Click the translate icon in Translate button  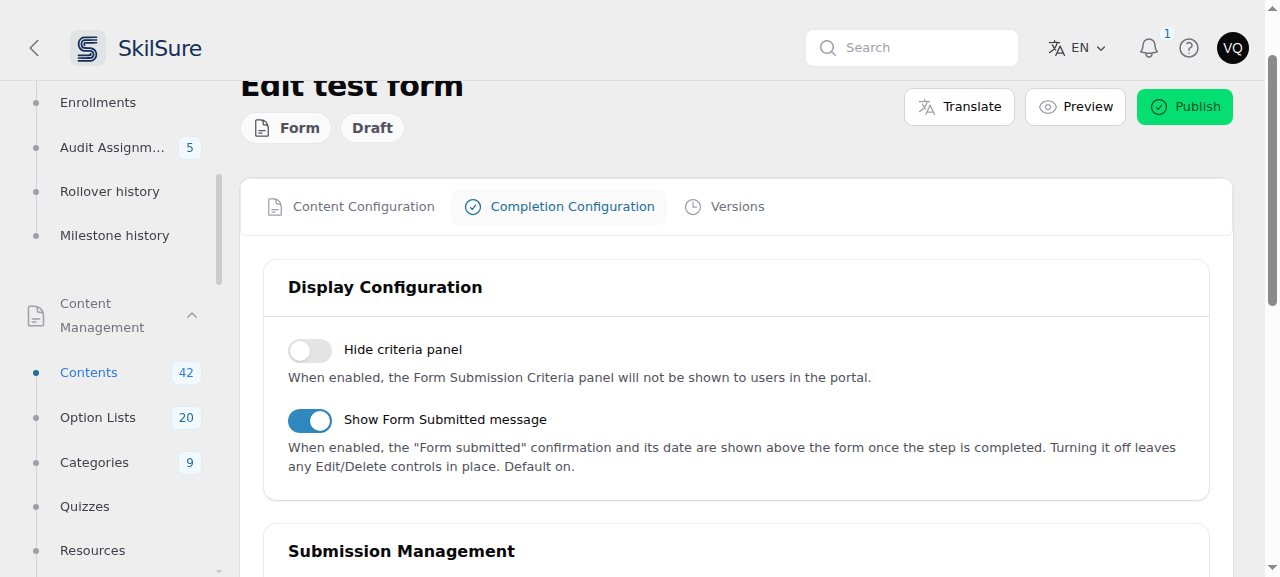click(x=927, y=107)
